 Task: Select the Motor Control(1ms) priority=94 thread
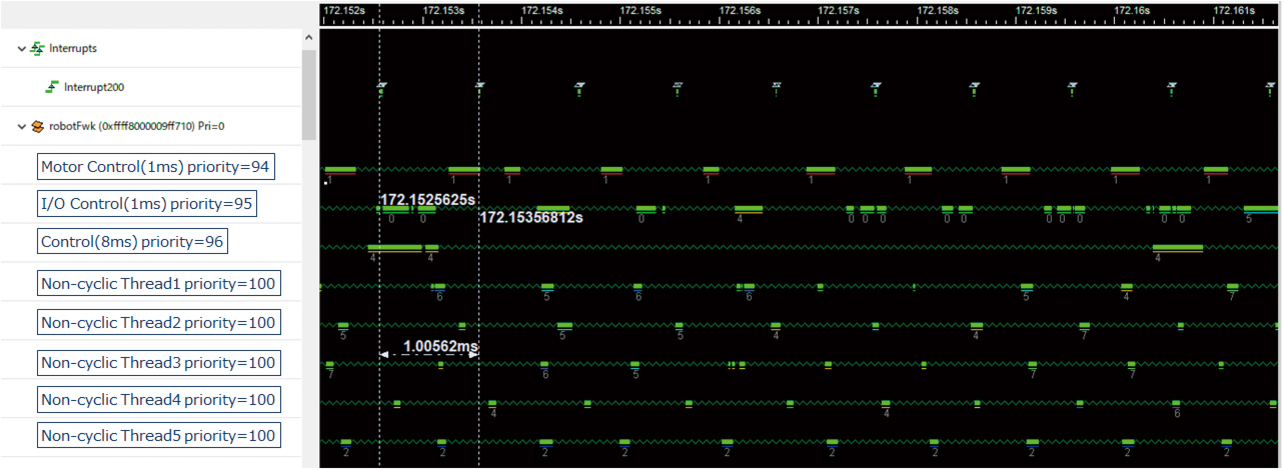155,166
